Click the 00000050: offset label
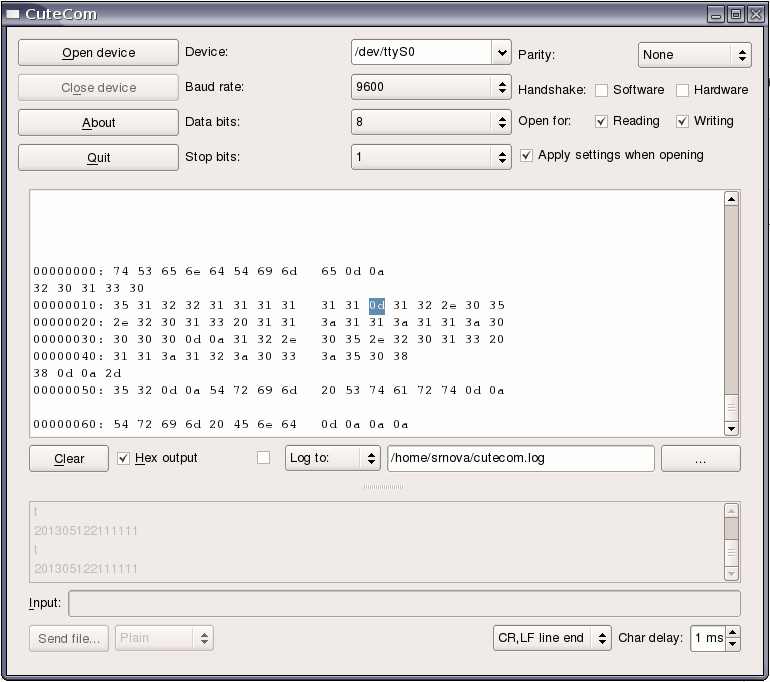Image resolution: width=770 pixels, height=682 pixels. (68, 391)
